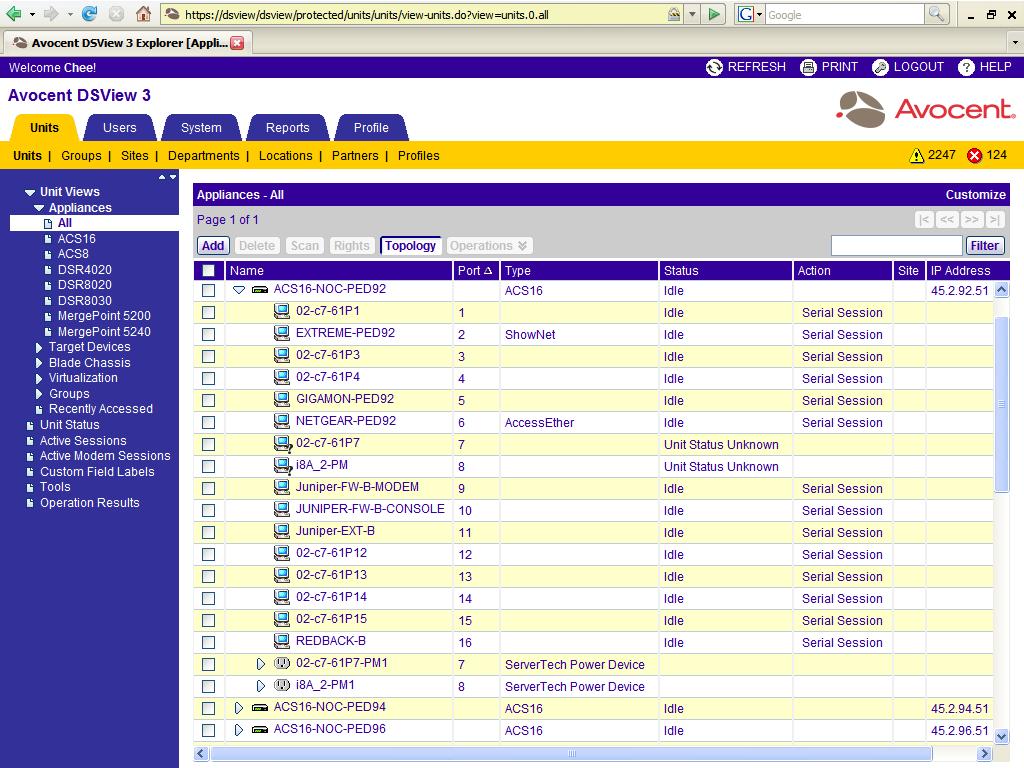Image resolution: width=1024 pixels, height=768 pixels.
Task: Check the ACS16-NOC-PED92 row checkbox
Action: tap(208, 290)
